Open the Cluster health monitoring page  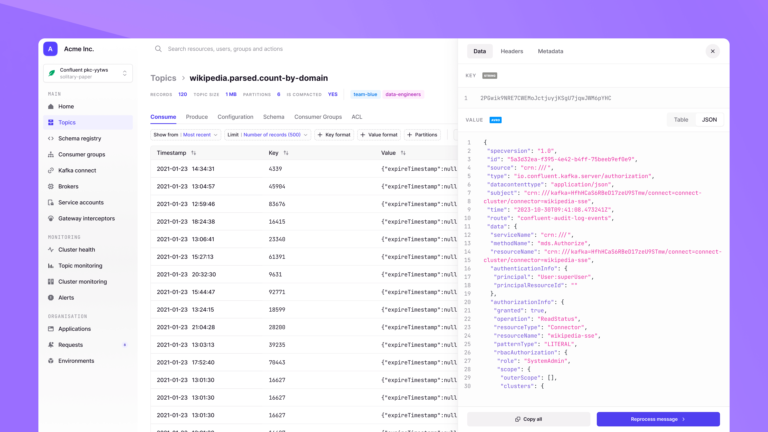click(x=77, y=250)
